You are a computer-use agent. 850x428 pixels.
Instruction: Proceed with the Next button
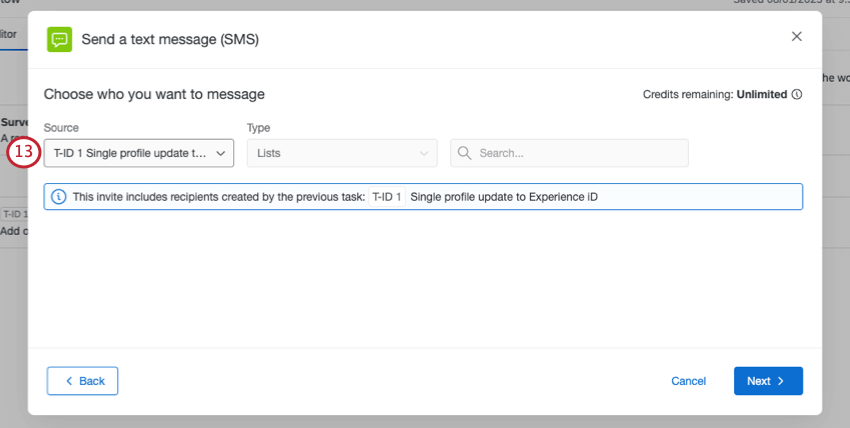coord(767,381)
